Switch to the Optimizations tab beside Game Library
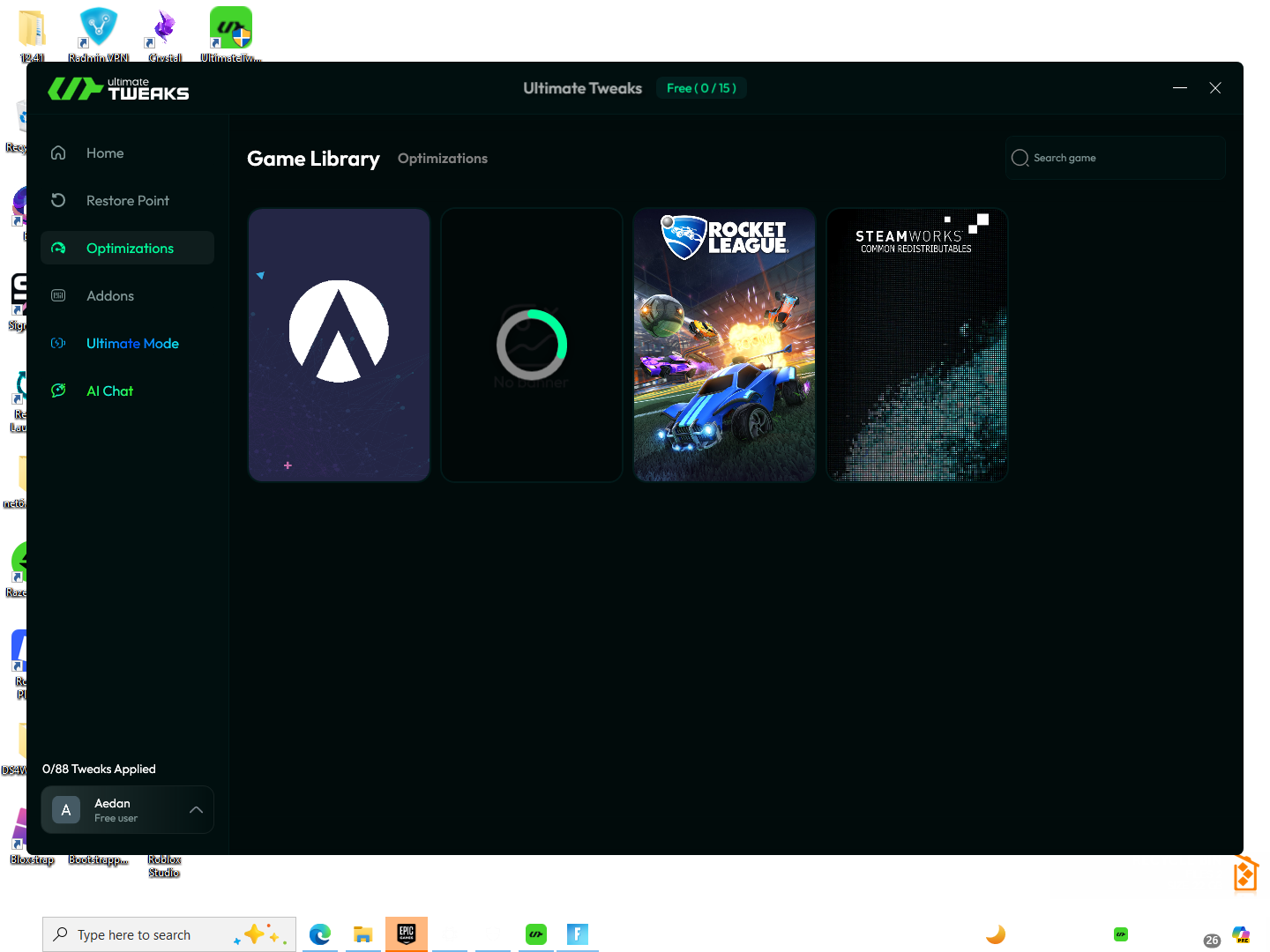This screenshot has width=1270, height=952. coord(443,159)
